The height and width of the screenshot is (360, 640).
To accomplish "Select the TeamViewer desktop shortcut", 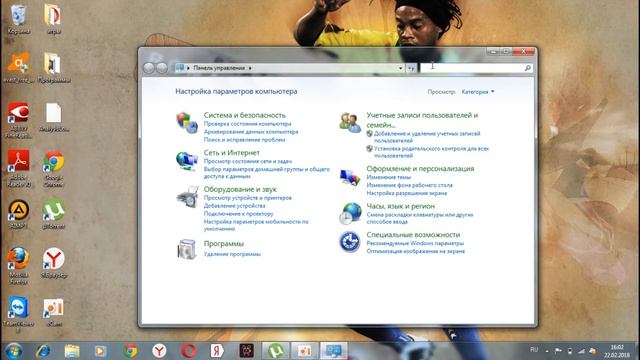I will click(18, 314).
